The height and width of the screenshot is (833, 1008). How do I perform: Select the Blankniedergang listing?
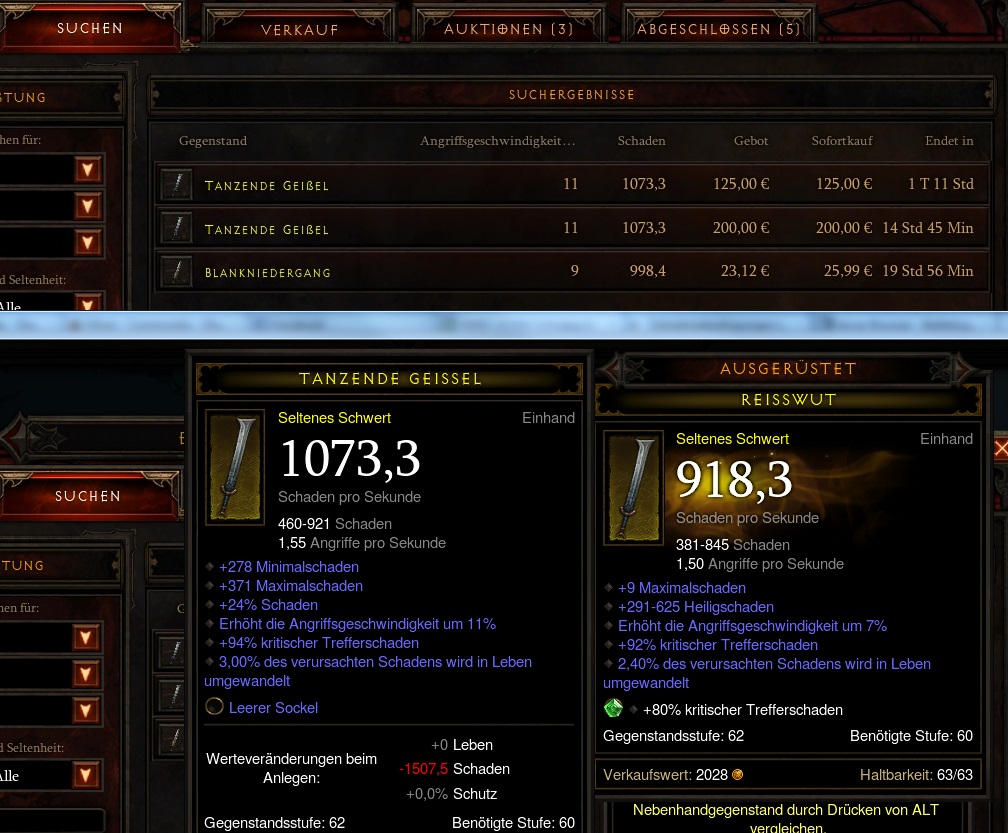571,271
